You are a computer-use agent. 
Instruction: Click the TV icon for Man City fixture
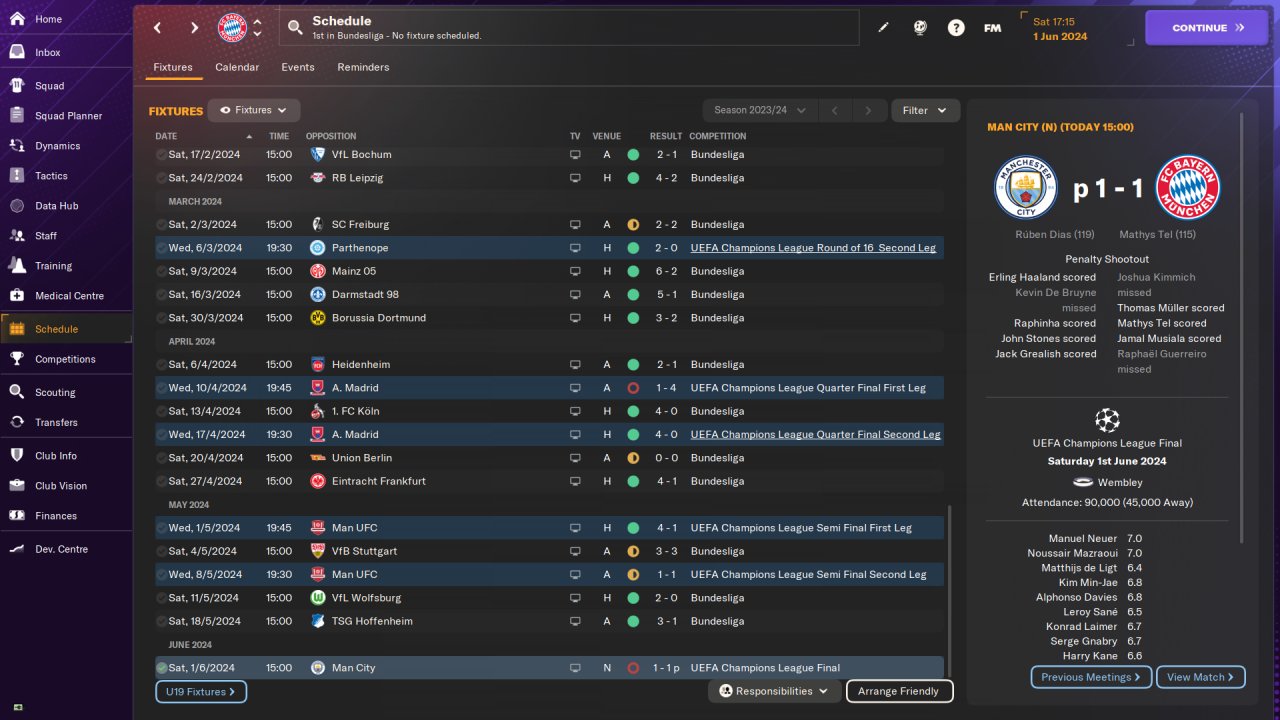pos(575,668)
